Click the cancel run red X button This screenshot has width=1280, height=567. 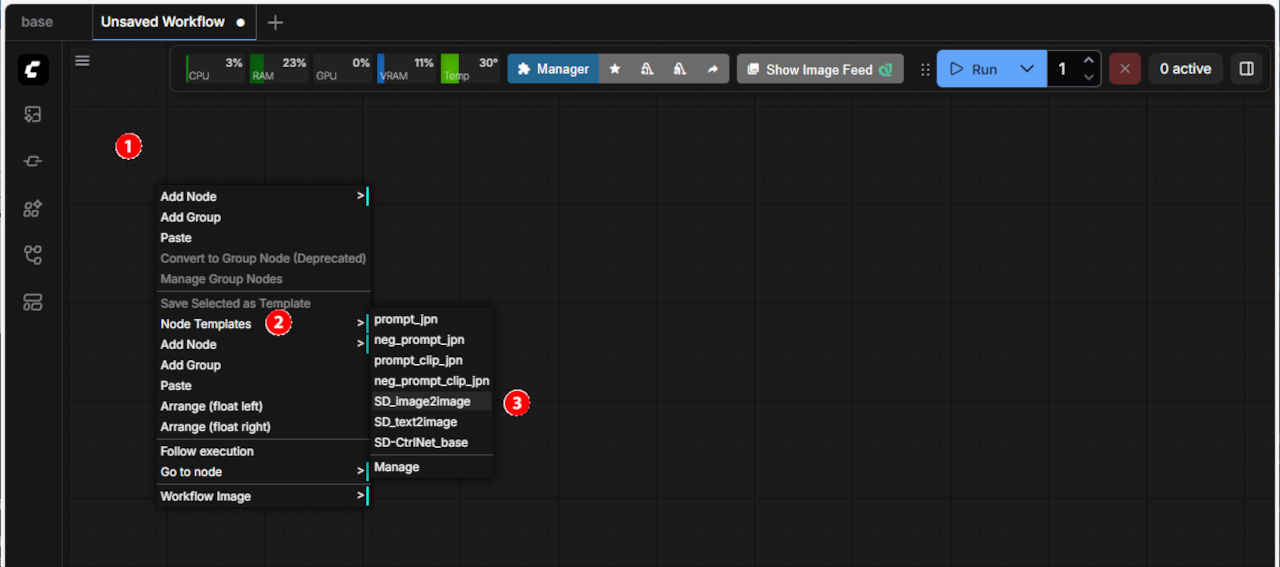coord(1125,69)
